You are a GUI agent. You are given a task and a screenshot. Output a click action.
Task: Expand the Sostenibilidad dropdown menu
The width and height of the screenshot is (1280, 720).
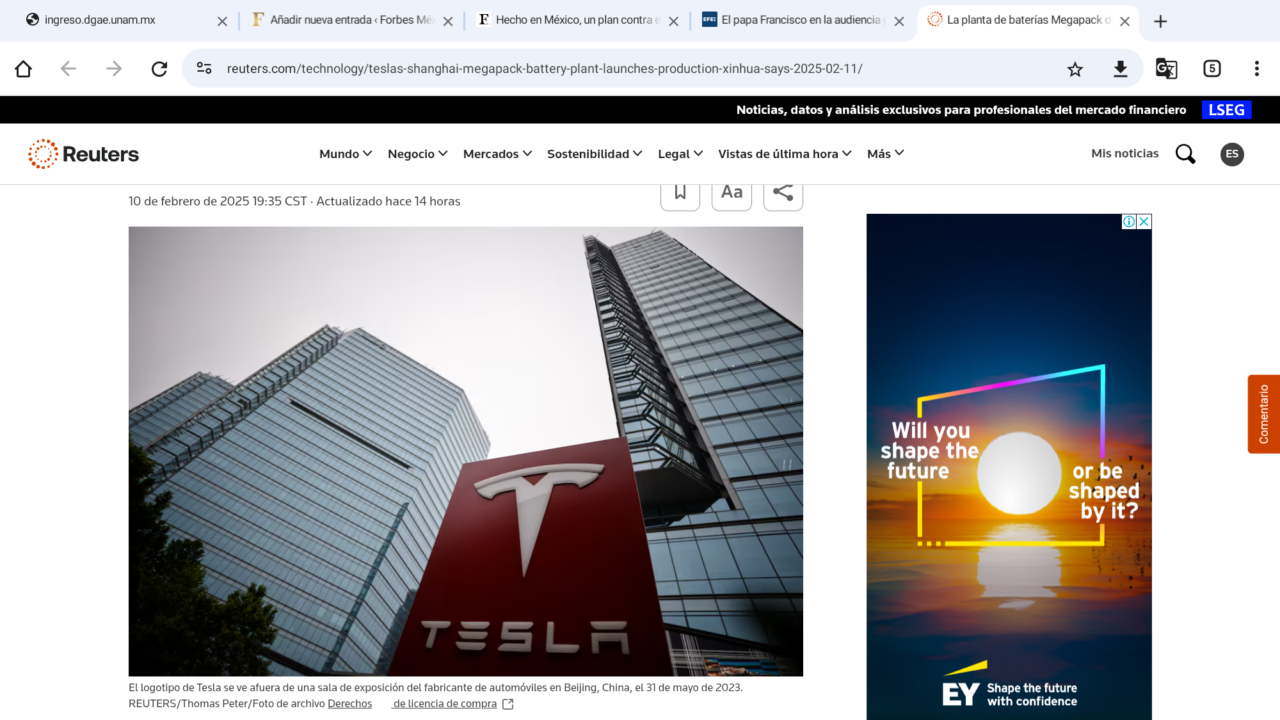pos(595,154)
